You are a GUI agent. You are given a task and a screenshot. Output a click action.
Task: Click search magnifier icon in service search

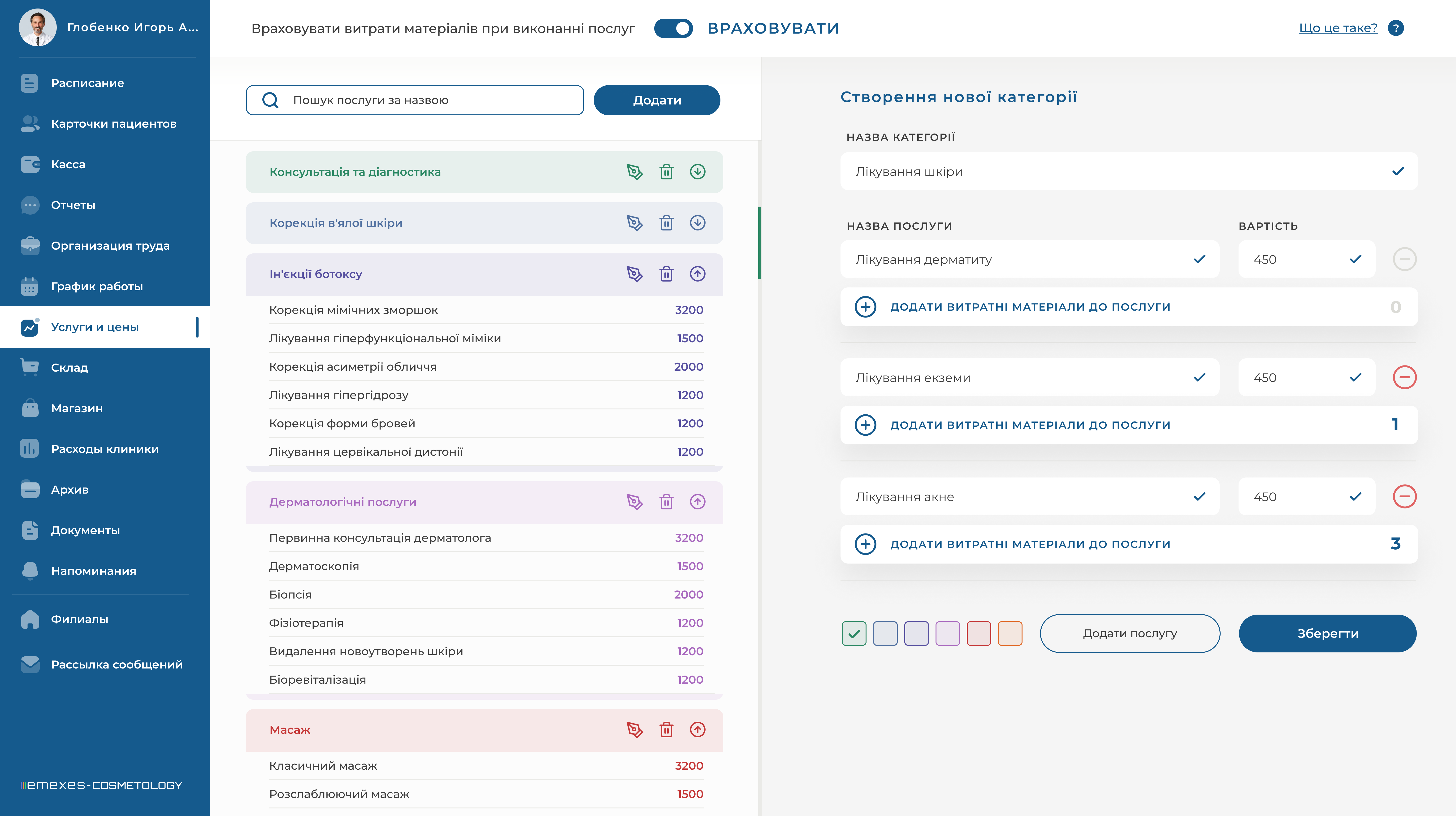[270, 100]
